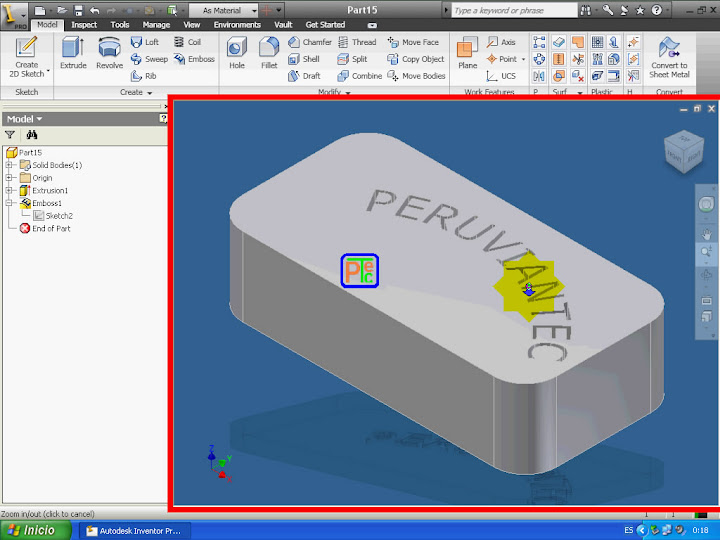The width and height of the screenshot is (720, 540).
Task: Activate the Emboss tool
Action: pyautogui.click(x=194, y=59)
